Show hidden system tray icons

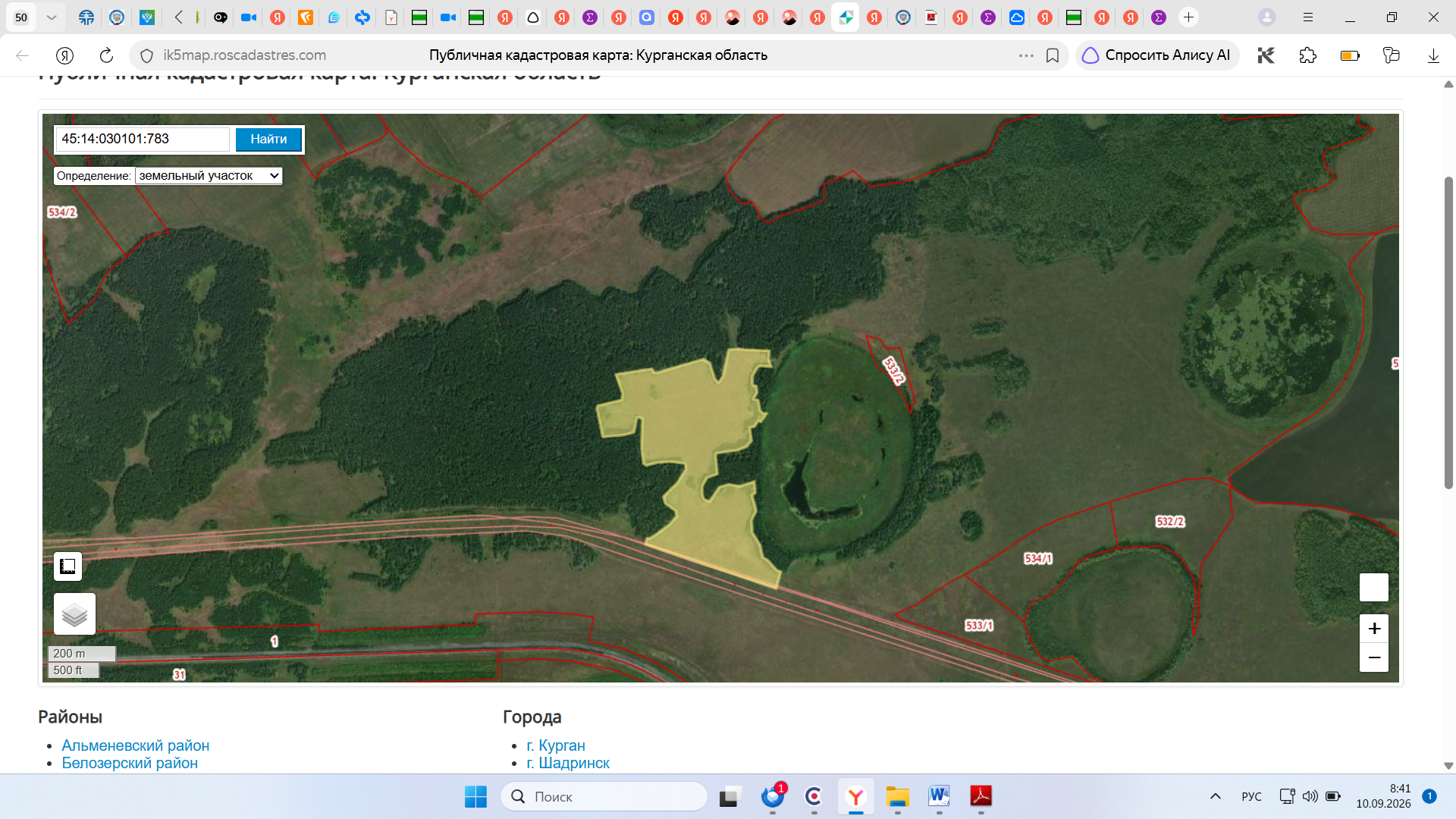tap(1216, 796)
